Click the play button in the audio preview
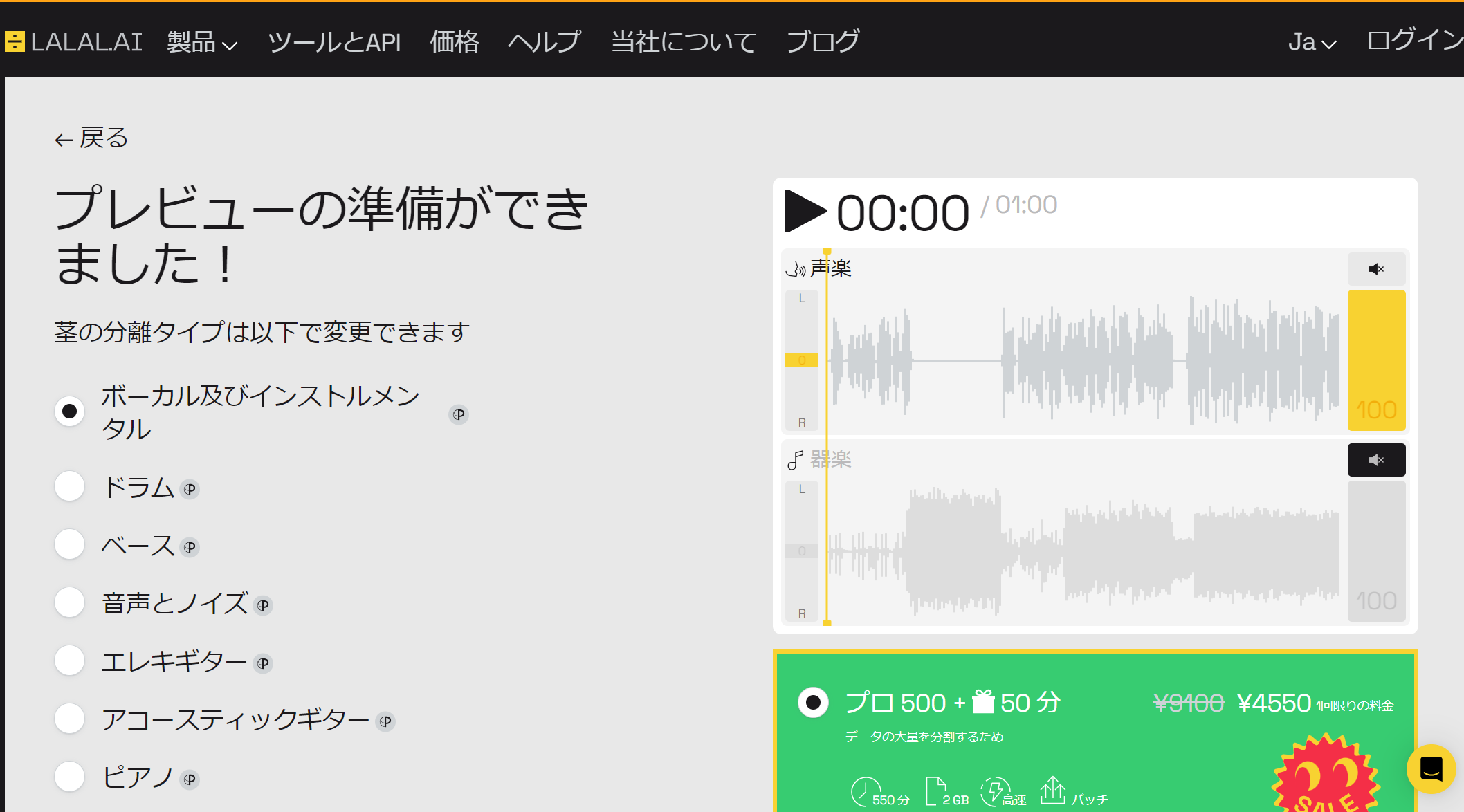The height and width of the screenshot is (812, 1464). pyautogui.click(x=805, y=212)
